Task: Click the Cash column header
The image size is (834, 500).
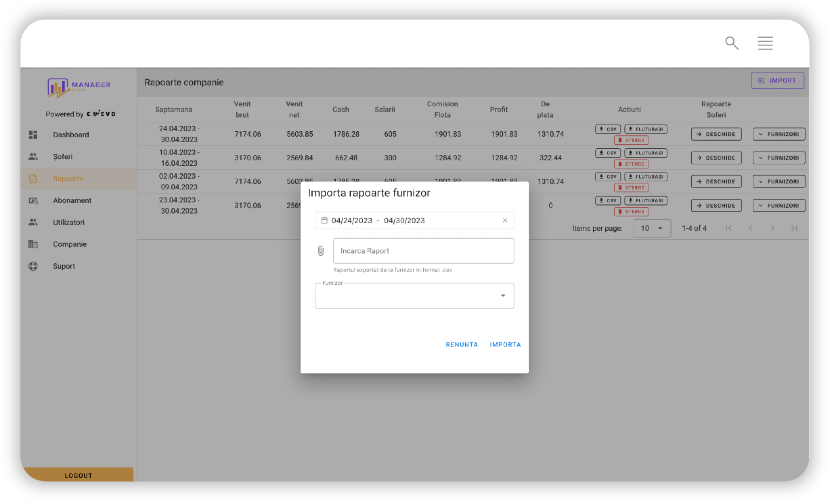Action: coord(341,110)
